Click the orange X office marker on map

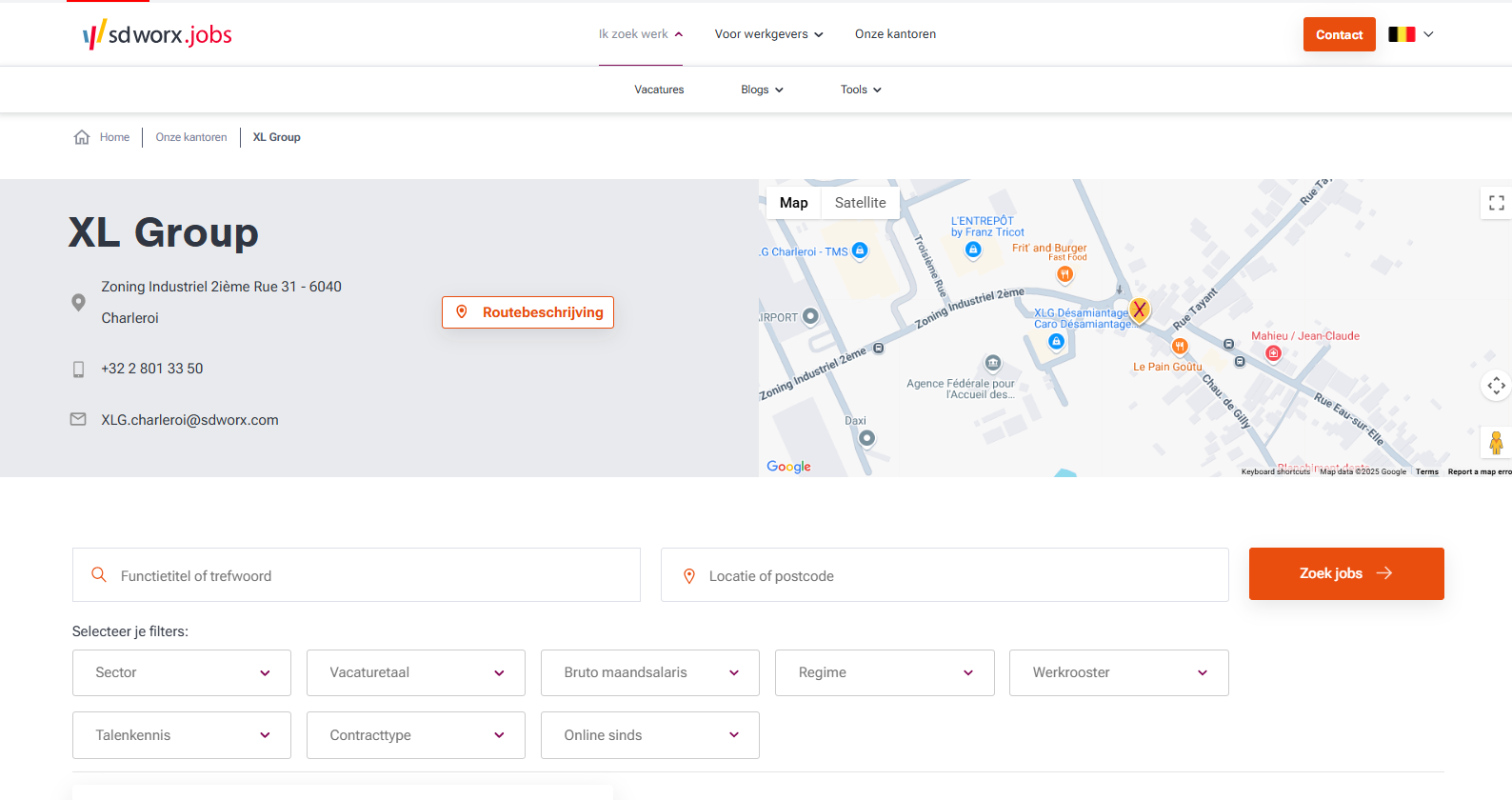(1139, 310)
